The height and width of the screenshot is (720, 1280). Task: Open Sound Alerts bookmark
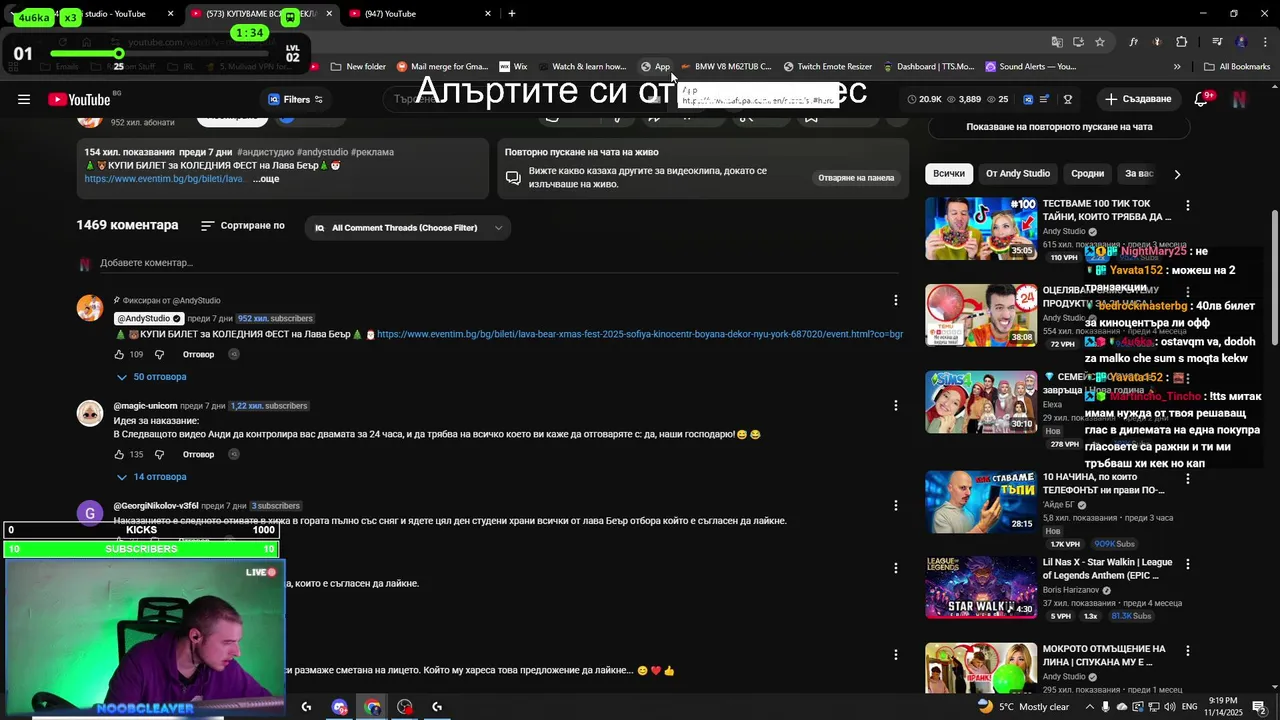pos(1030,67)
